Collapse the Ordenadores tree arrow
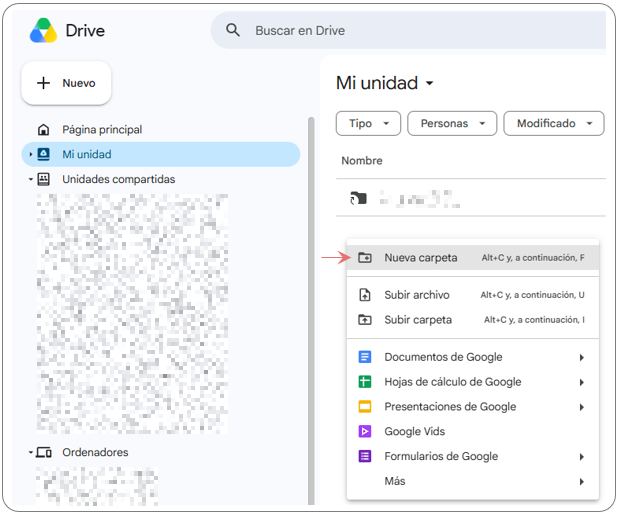Viewport: 619px width, 517px height. pyautogui.click(x=30, y=452)
